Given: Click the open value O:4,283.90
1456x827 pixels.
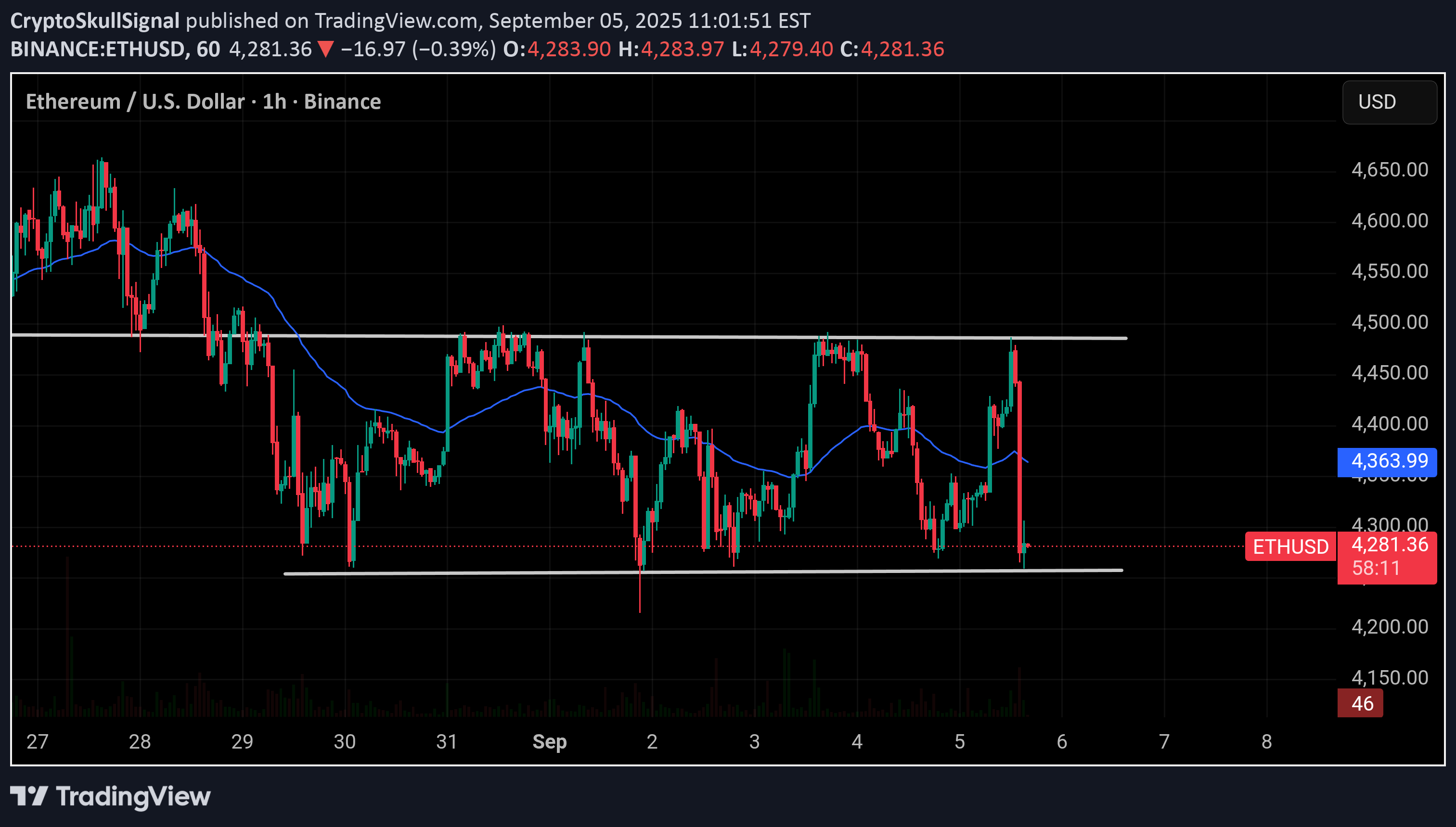Looking at the screenshot, I should [x=557, y=50].
